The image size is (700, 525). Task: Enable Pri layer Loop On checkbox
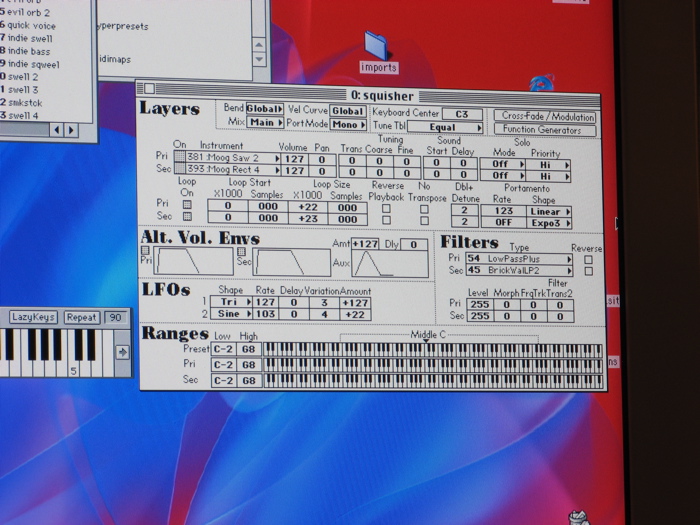coord(187,204)
